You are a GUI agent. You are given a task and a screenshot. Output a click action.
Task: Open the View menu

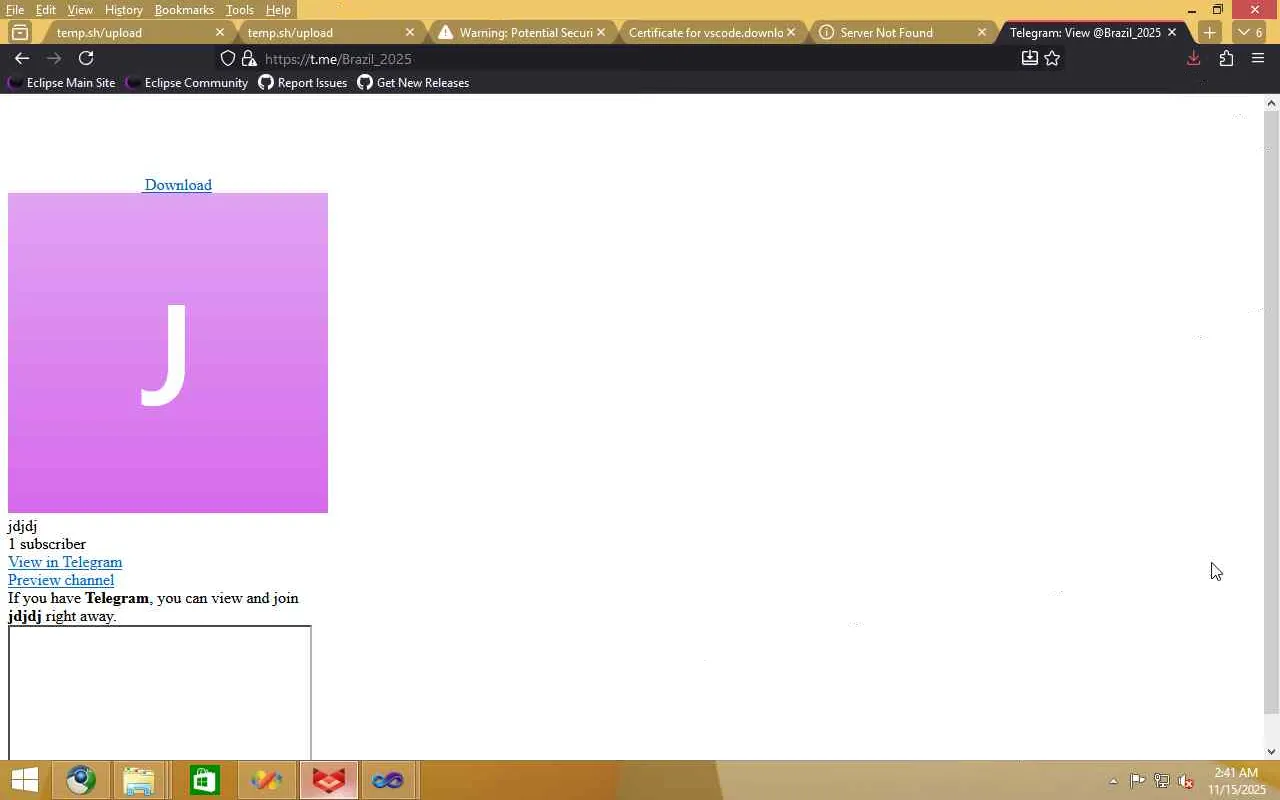point(80,10)
